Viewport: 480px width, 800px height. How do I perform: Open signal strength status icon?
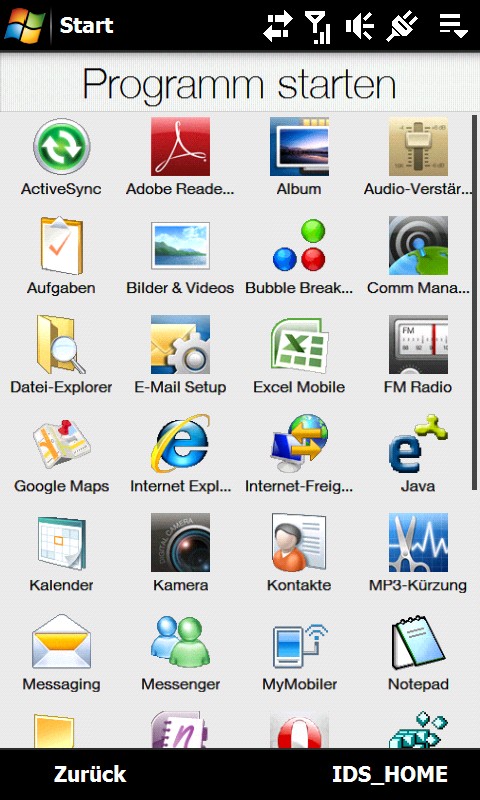pyautogui.click(x=318, y=27)
